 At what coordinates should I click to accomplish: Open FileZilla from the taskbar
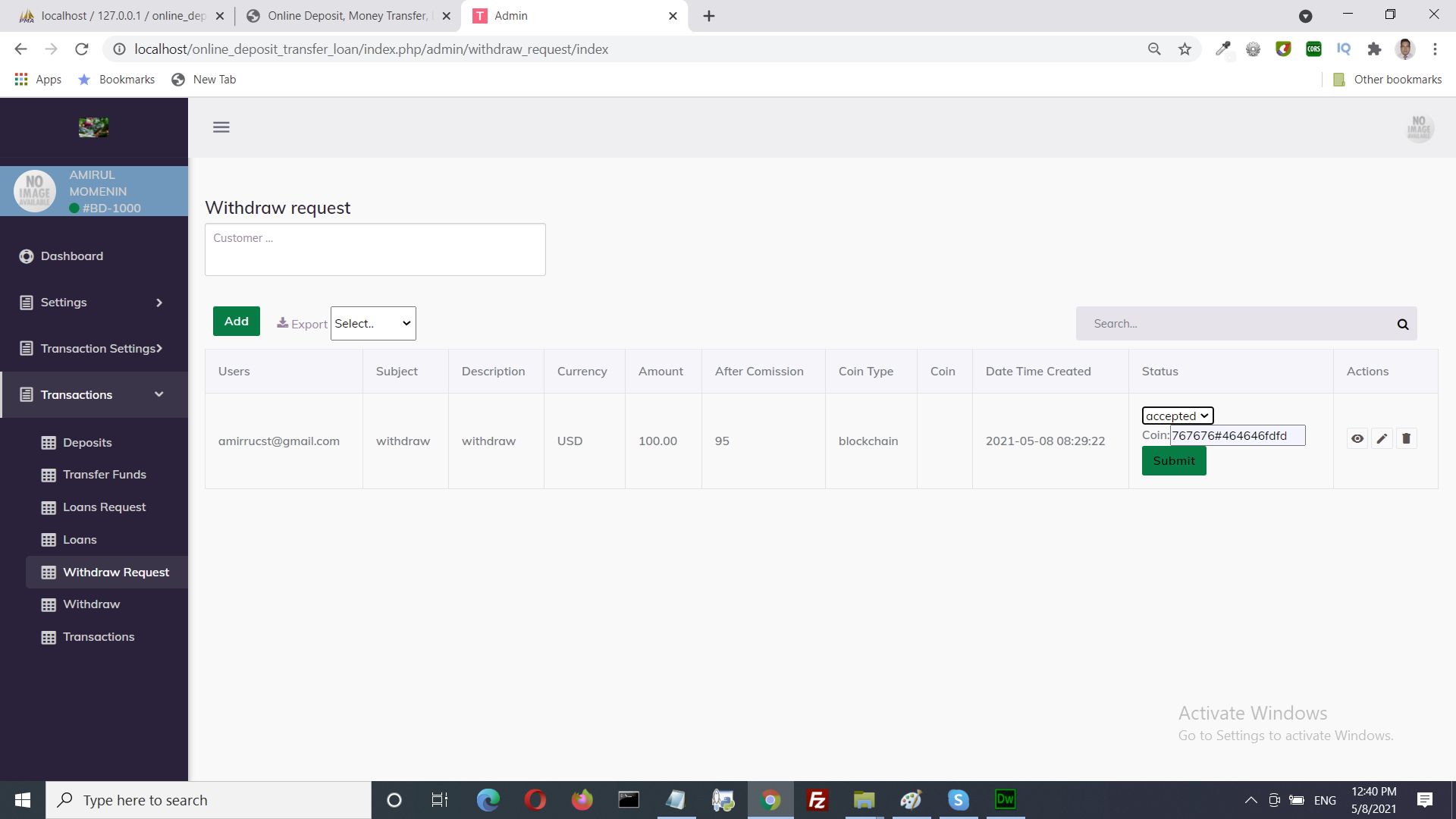817,800
